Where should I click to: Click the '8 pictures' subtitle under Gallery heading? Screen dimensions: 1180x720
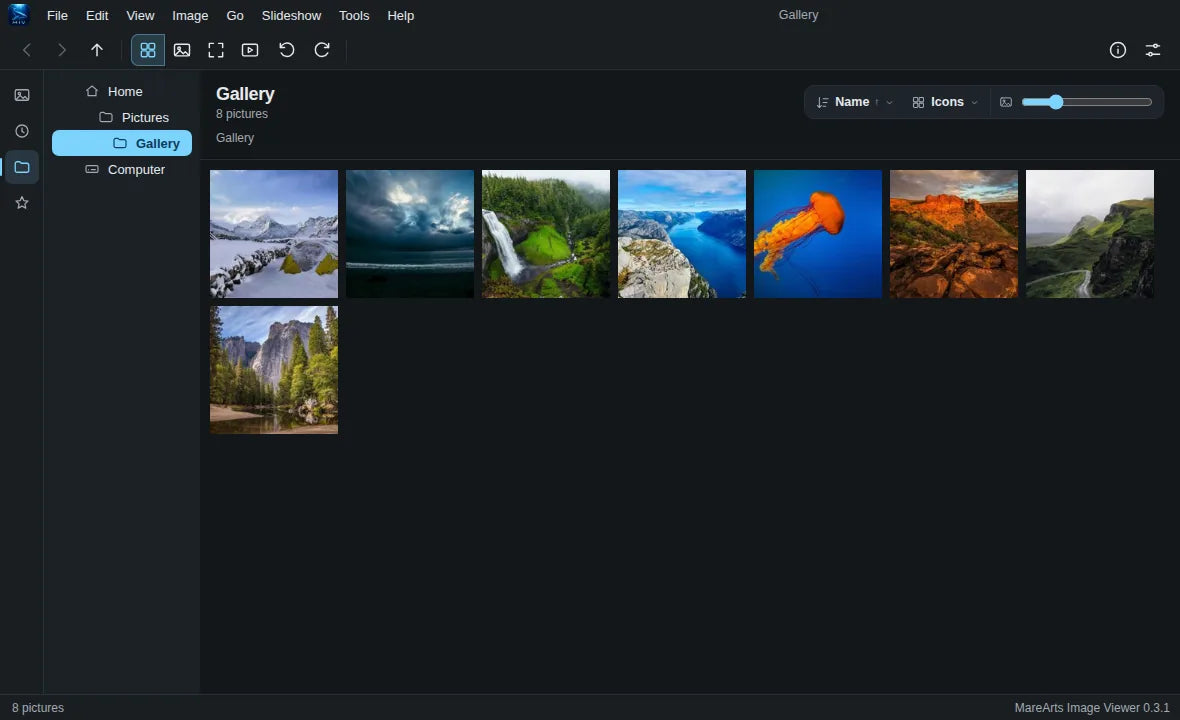point(242,114)
